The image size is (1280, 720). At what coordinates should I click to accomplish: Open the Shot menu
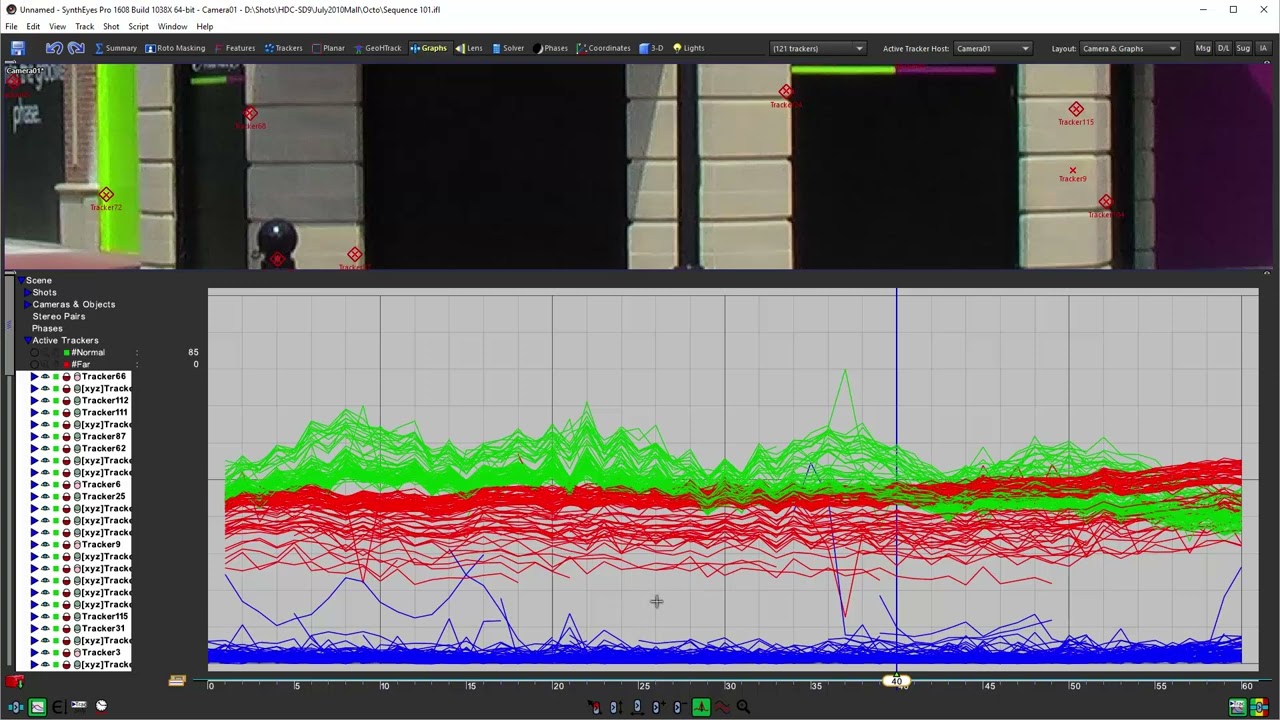point(111,27)
